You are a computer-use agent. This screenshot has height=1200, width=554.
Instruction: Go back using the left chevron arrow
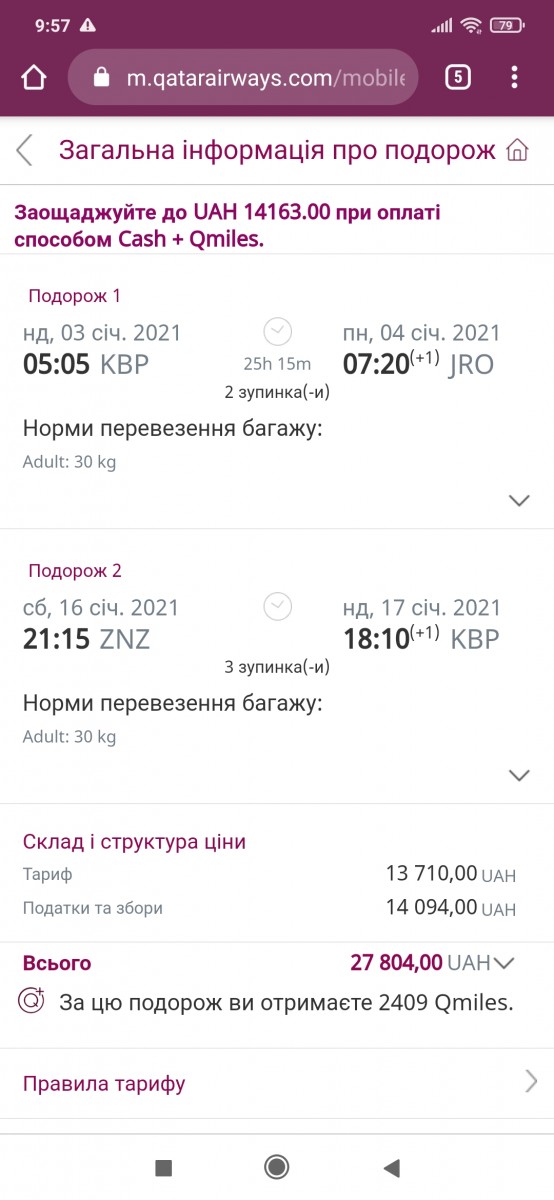click(x=24, y=151)
